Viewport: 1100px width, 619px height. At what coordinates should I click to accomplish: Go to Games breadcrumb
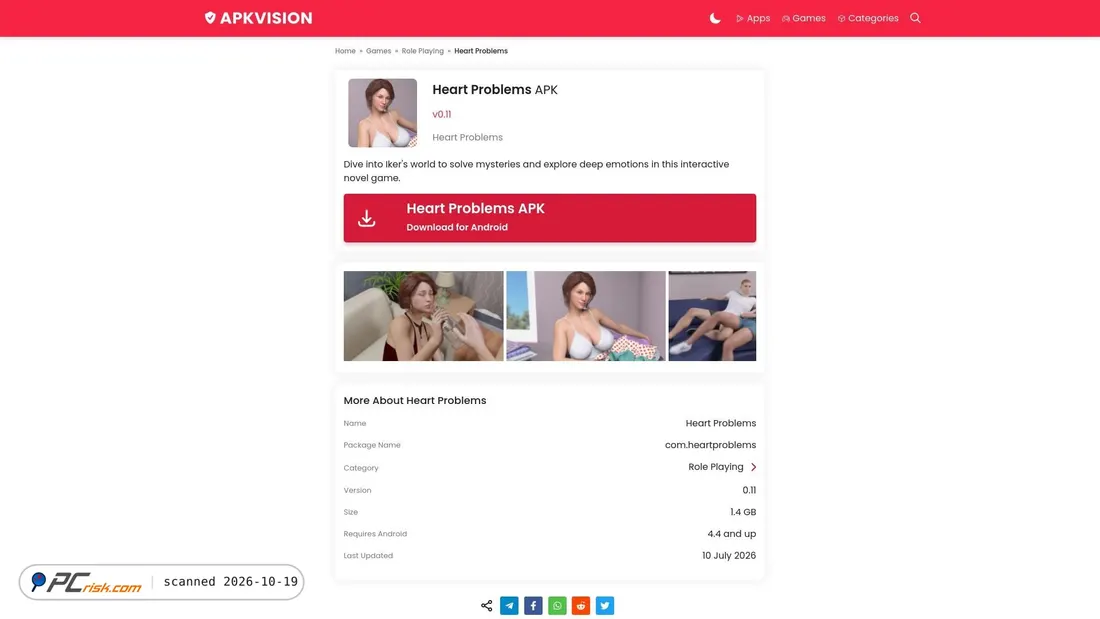[x=378, y=51]
